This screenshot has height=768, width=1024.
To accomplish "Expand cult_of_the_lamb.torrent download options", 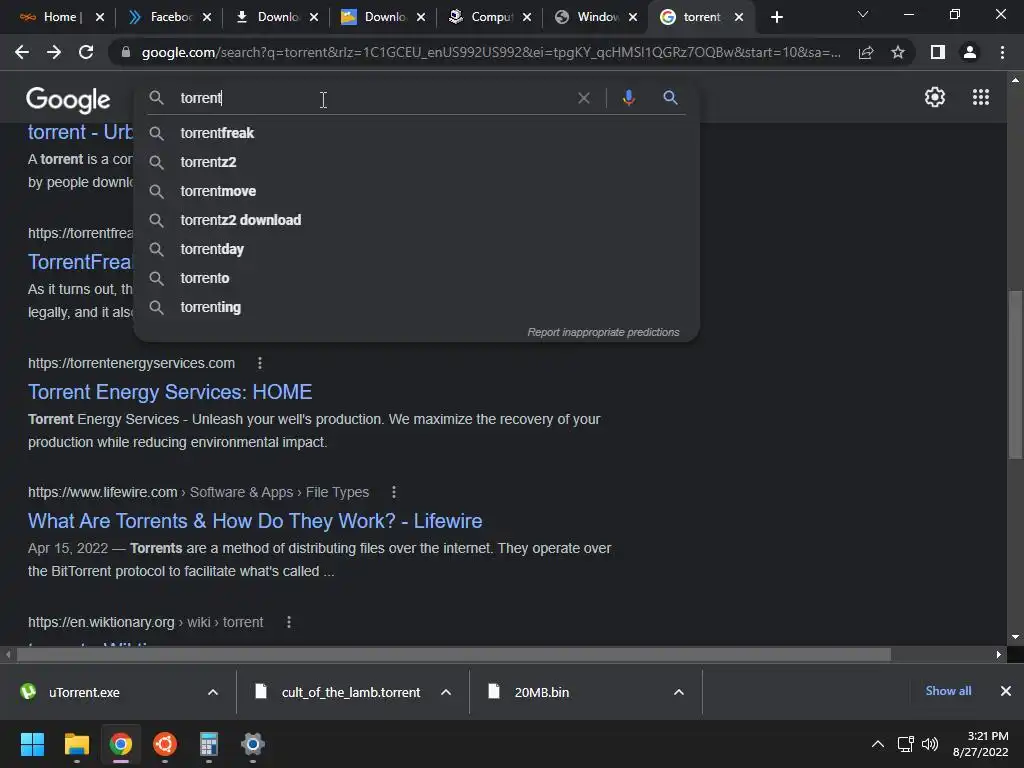I will (x=446, y=692).
